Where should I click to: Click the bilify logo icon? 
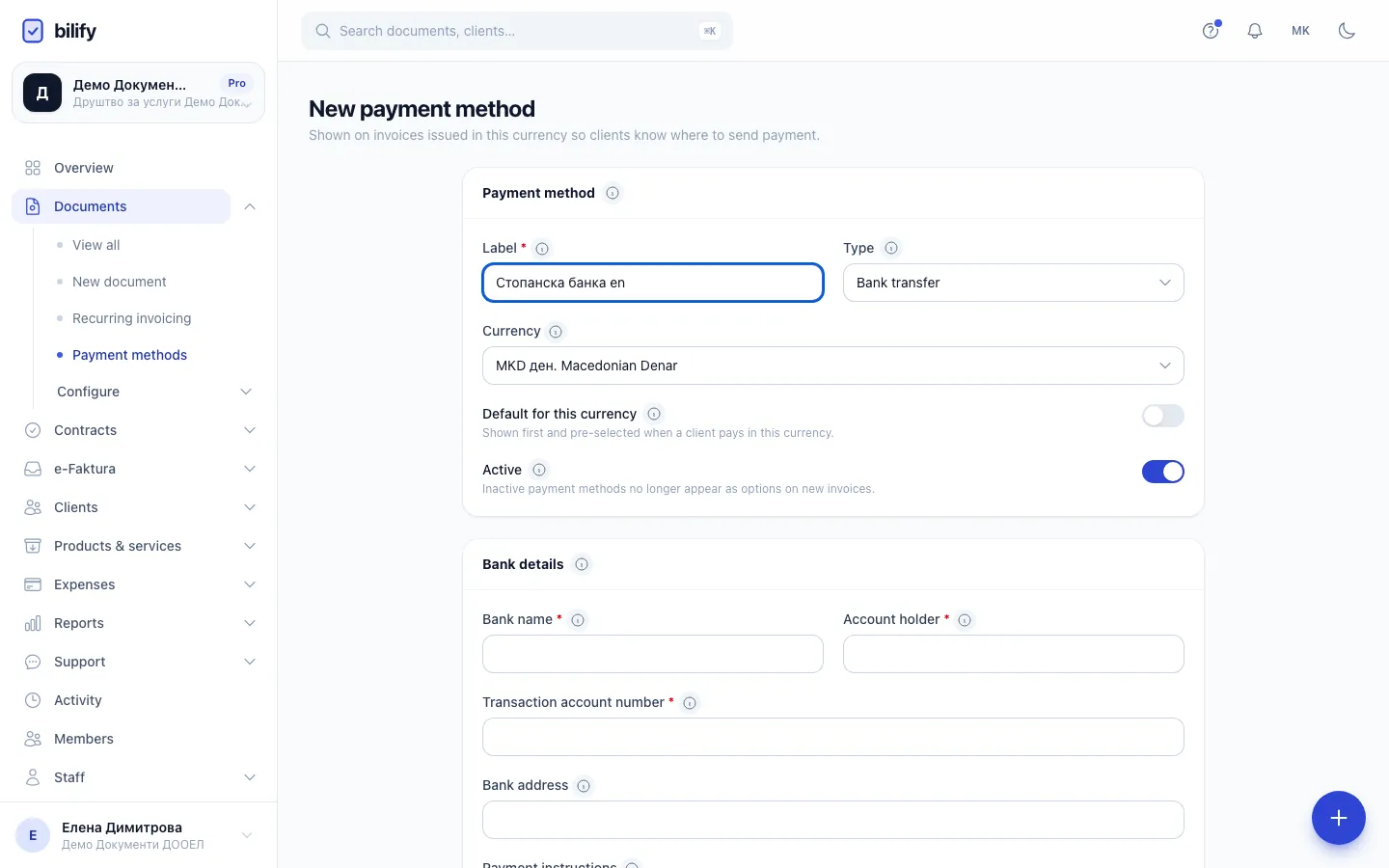tap(33, 31)
